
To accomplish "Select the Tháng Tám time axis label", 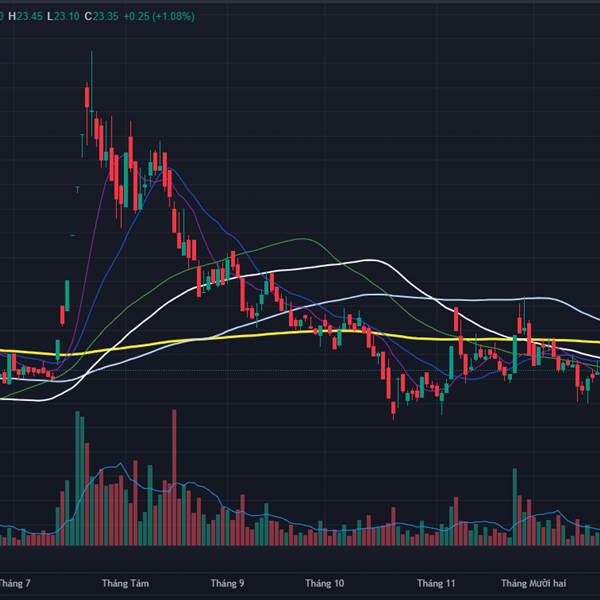I will click(125, 583).
